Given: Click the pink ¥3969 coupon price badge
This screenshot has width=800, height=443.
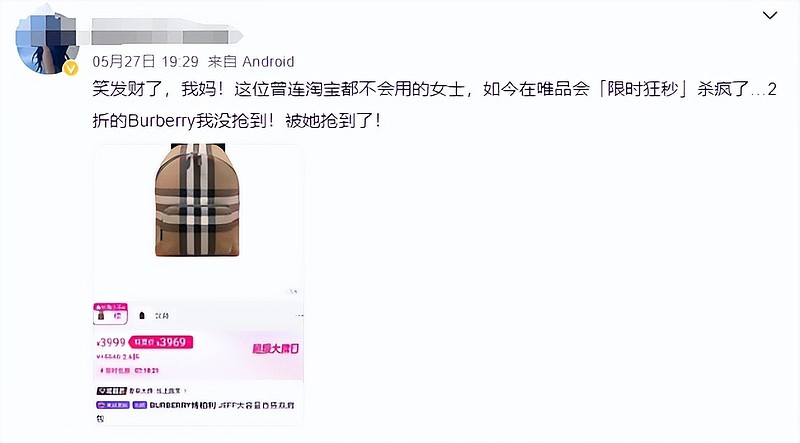Looking at the screenshot, I should point(161,342).
